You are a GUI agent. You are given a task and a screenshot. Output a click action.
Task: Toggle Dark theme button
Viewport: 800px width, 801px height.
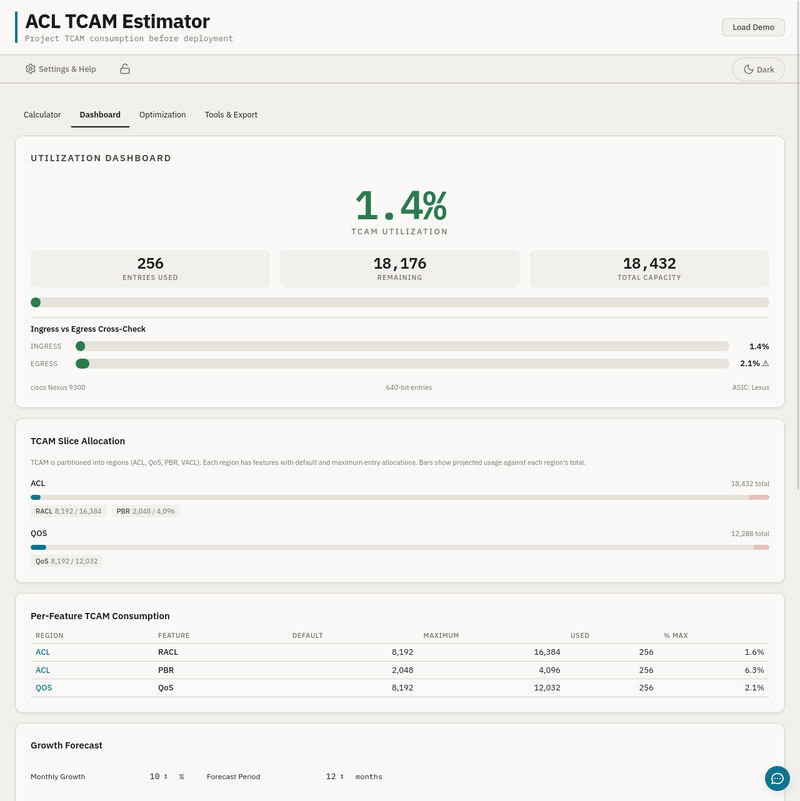tap(758, 69)
